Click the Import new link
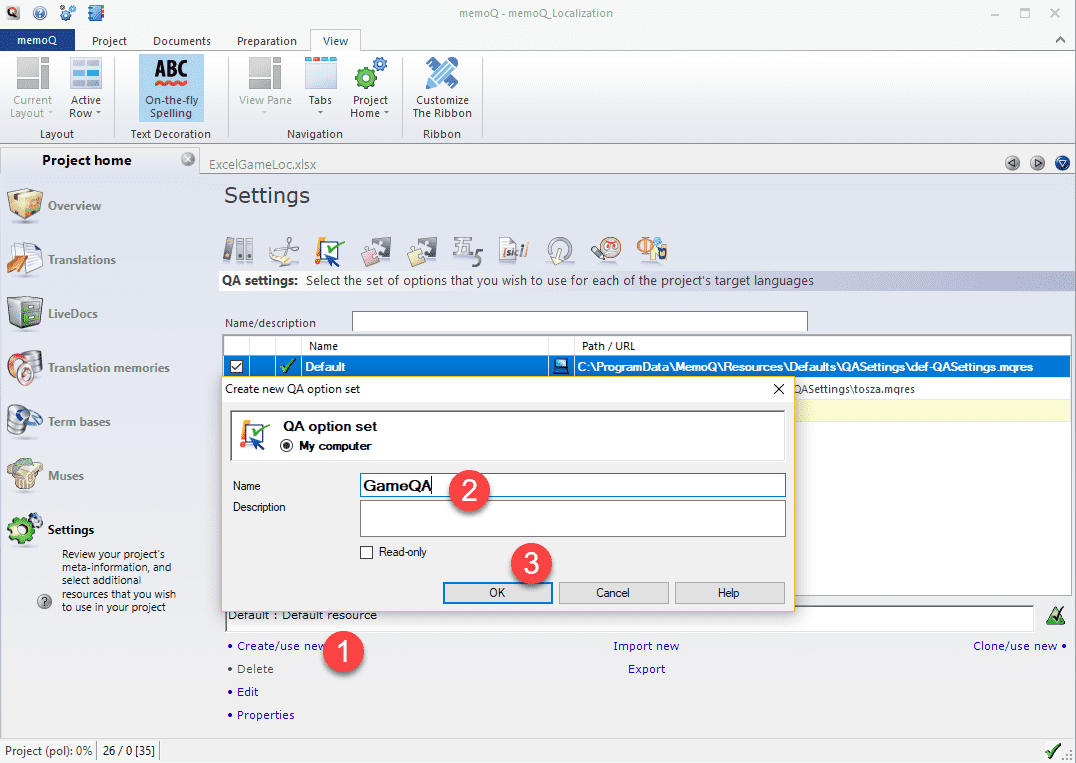Screen dimensions: 1076x763 [646, 646]
